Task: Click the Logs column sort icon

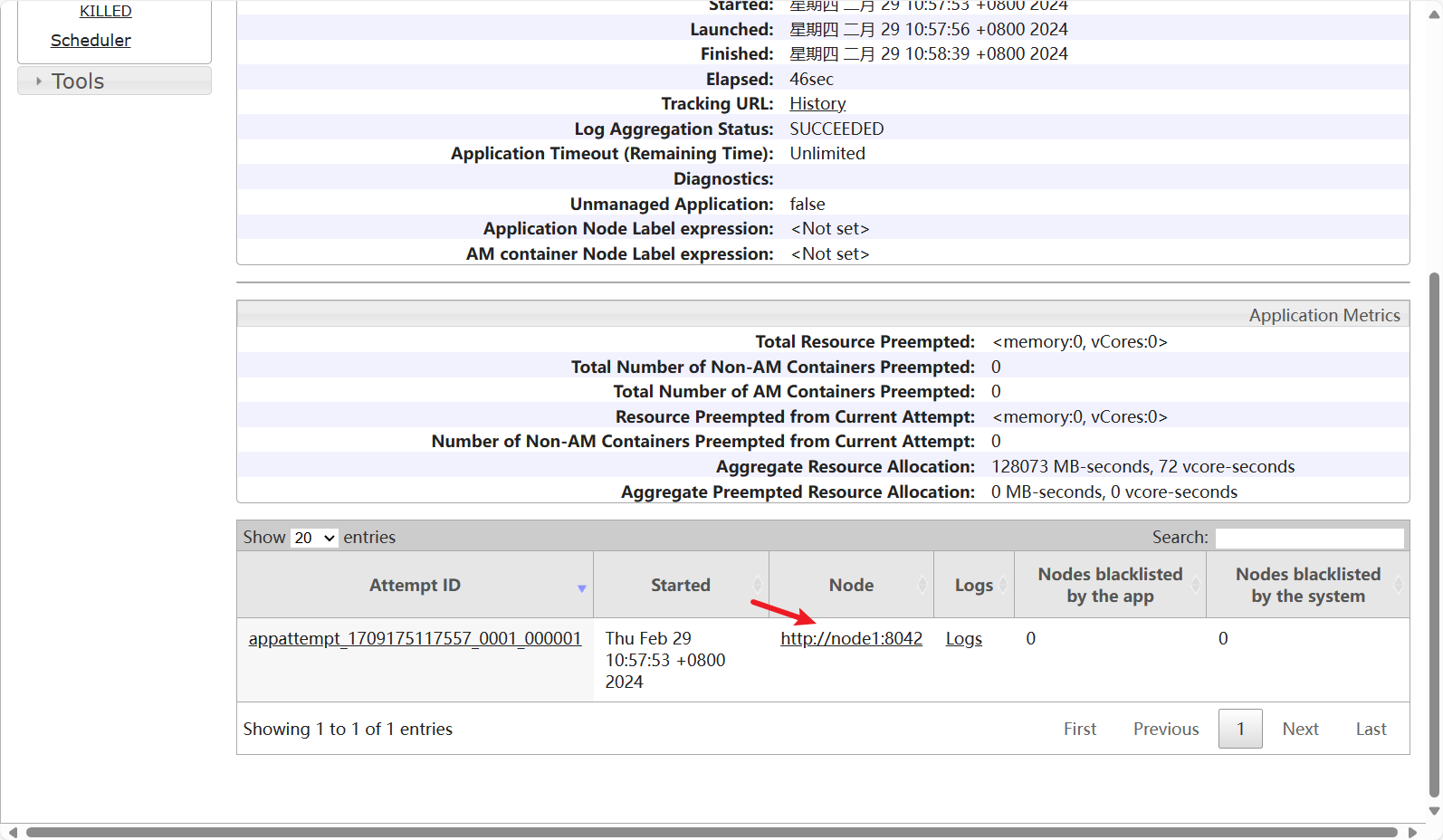Action: [x=1003, y=586]
